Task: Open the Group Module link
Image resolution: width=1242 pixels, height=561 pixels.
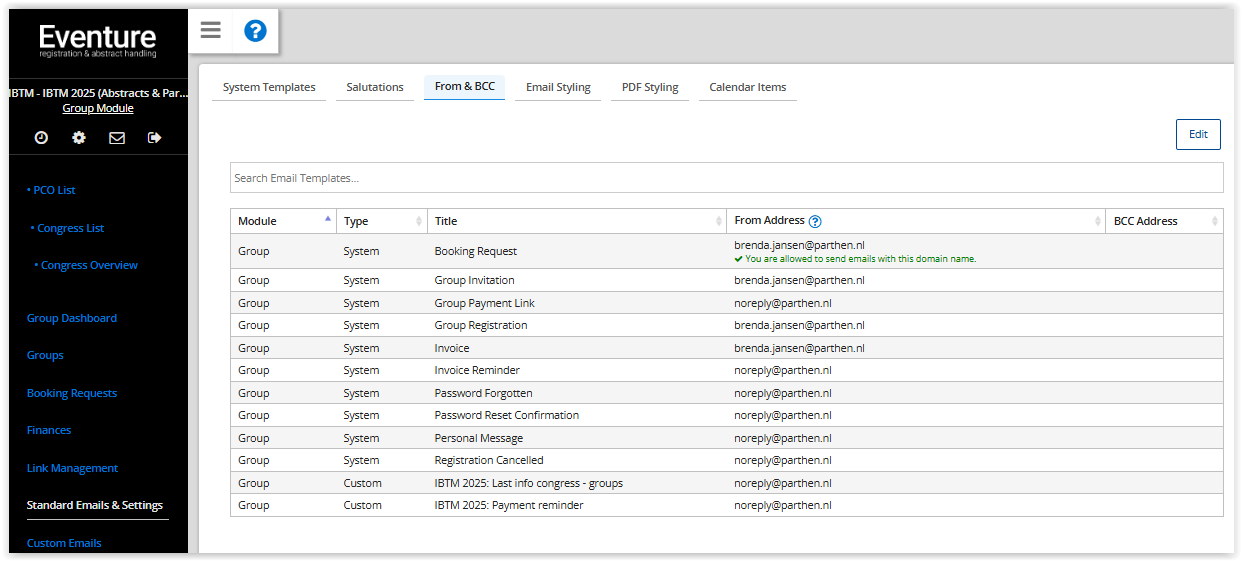Action: click(98, 108)
